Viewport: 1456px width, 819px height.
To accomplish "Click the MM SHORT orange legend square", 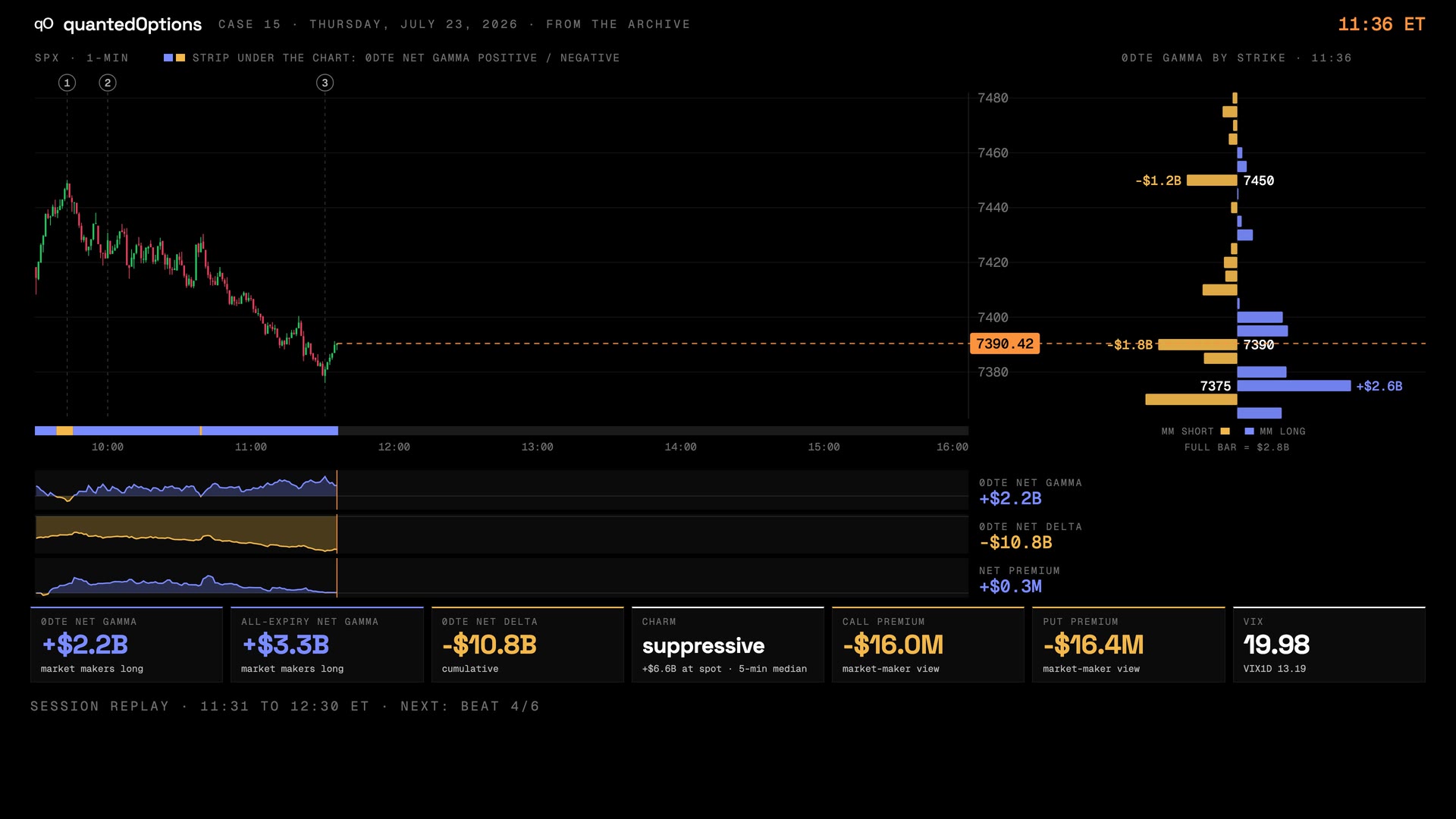I will (1225, 431).
